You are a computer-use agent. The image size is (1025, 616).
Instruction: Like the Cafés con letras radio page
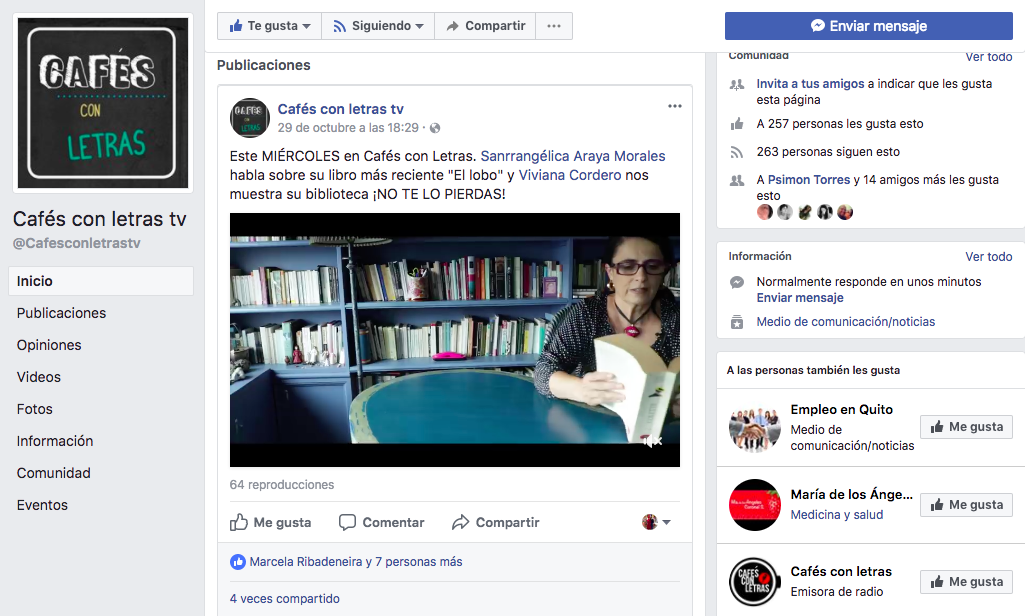click(966, 582)
